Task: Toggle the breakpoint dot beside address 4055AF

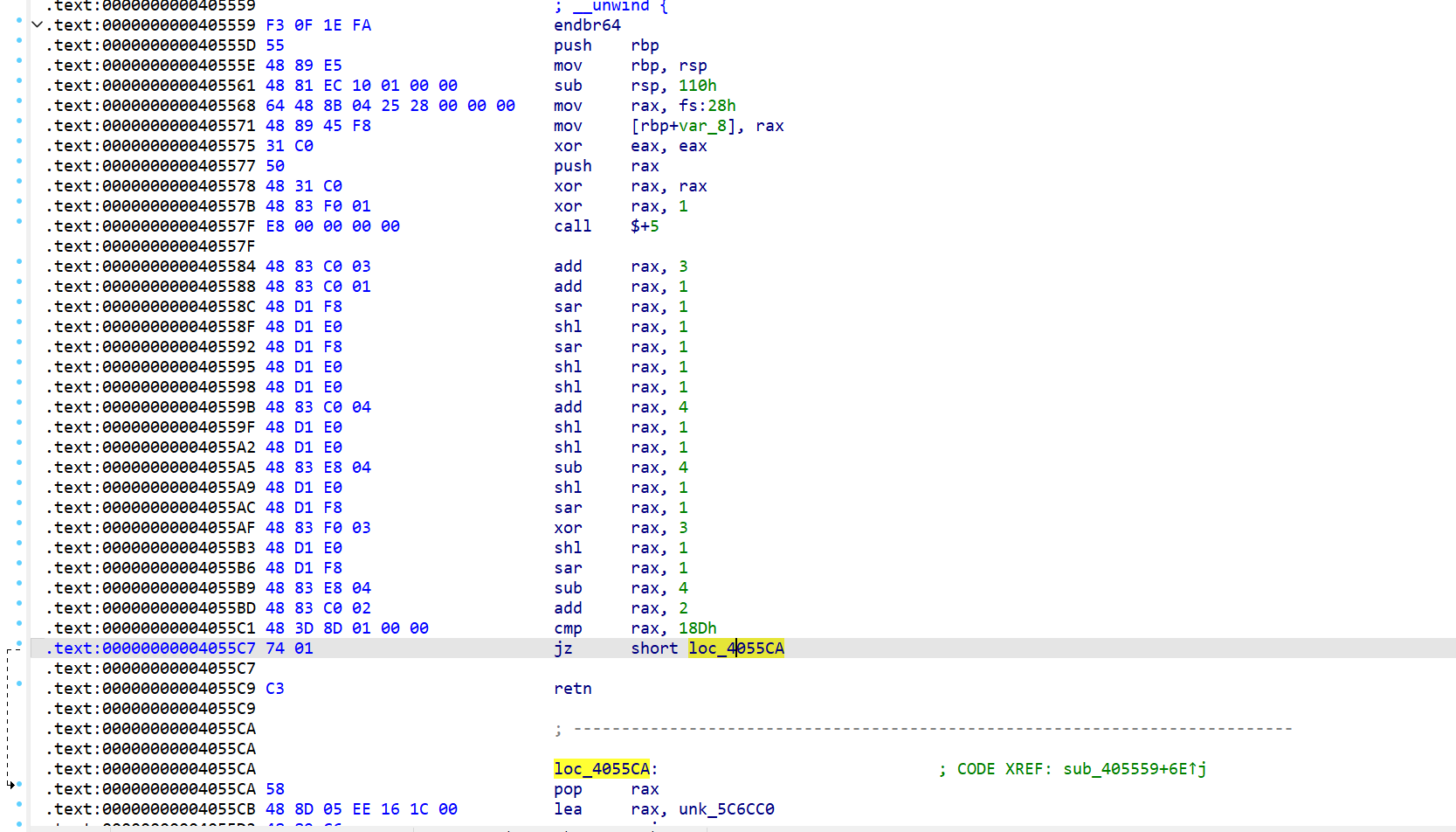Action: click(18, 523)
